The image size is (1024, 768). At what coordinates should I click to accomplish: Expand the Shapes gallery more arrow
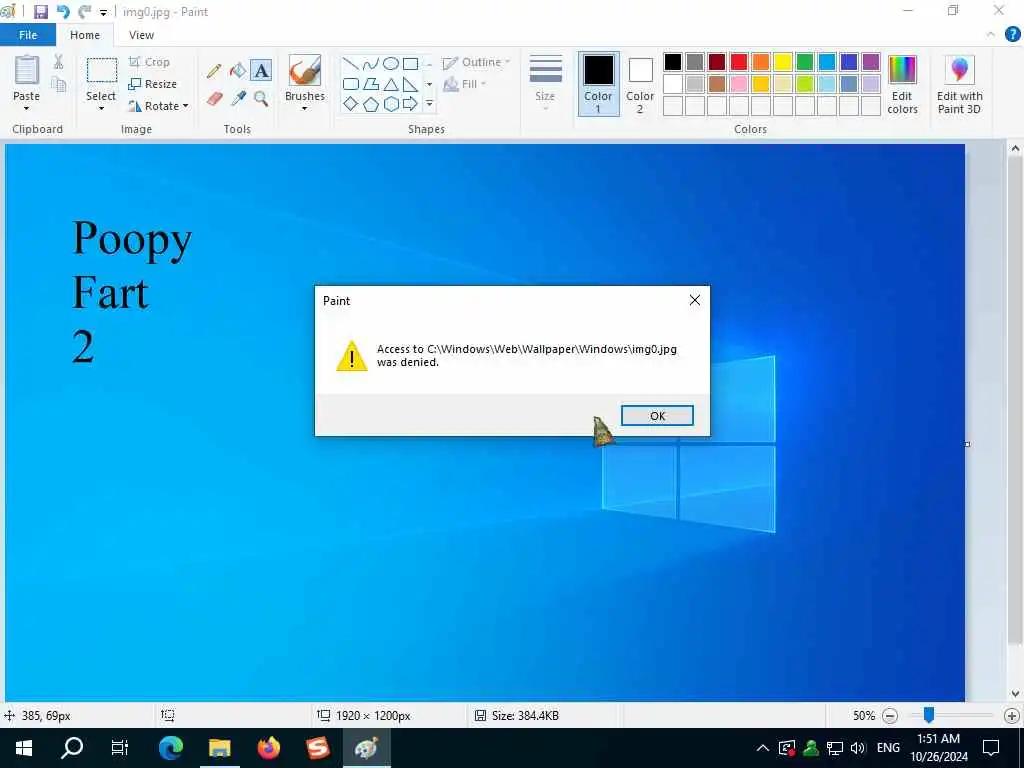point(430,104)
